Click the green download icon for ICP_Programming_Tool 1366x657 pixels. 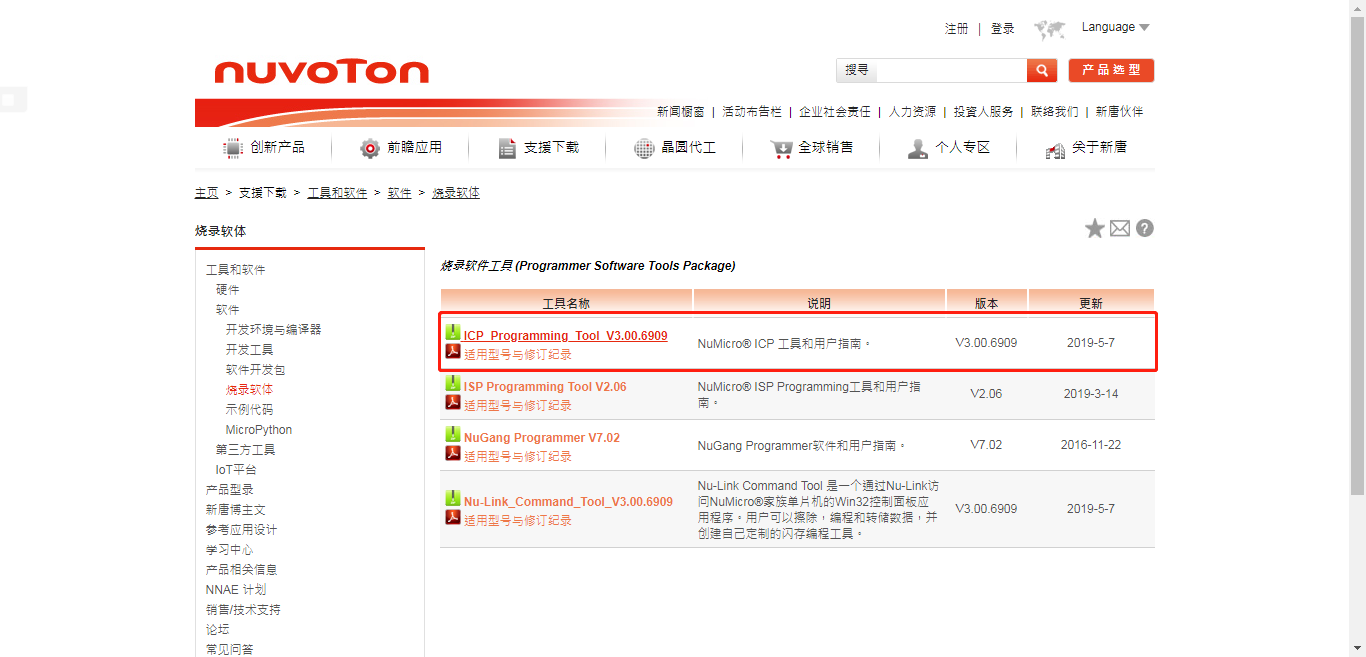click(x=453, y=333)
